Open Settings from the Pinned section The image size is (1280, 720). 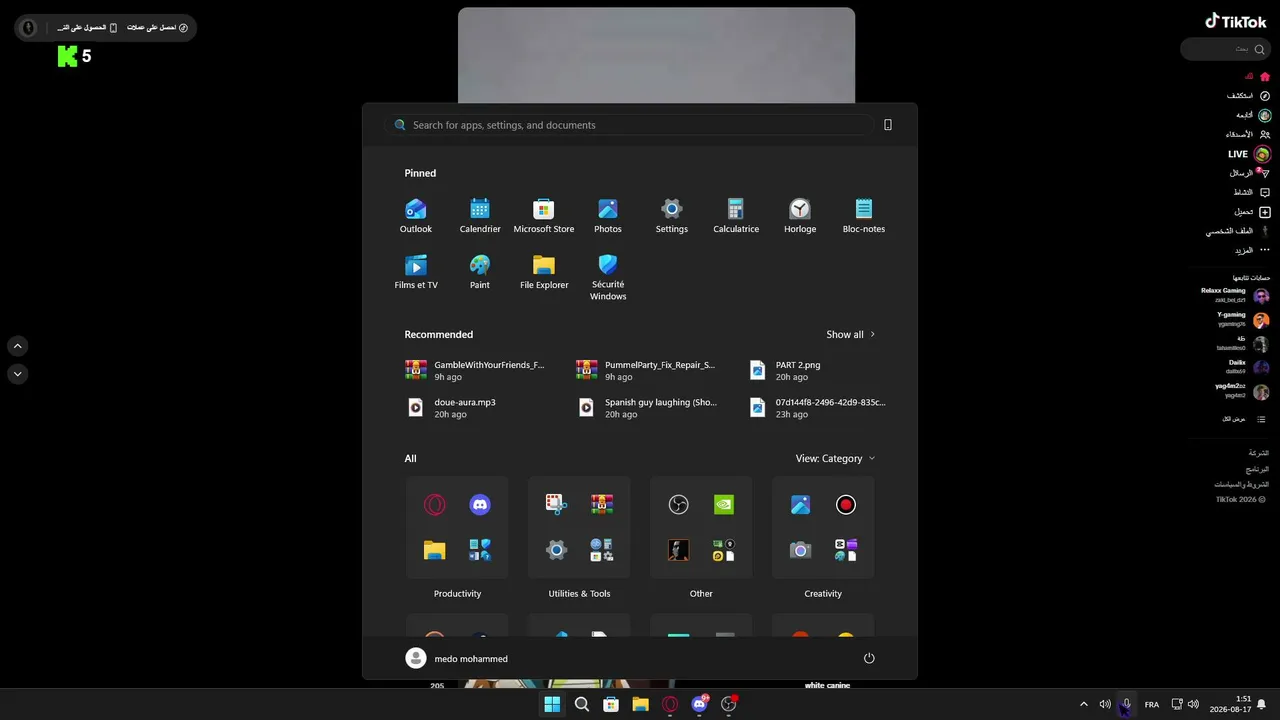click(672, 216)
